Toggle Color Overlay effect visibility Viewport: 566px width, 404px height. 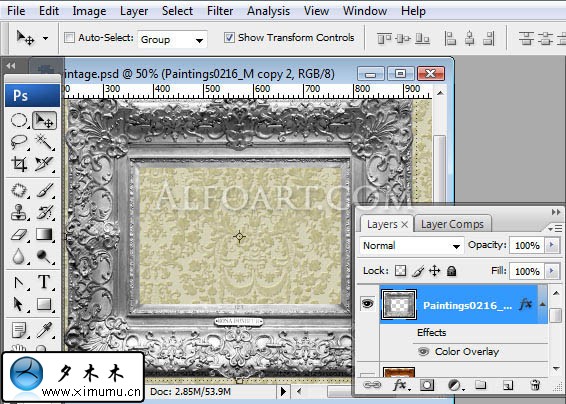tap(423, 351)
